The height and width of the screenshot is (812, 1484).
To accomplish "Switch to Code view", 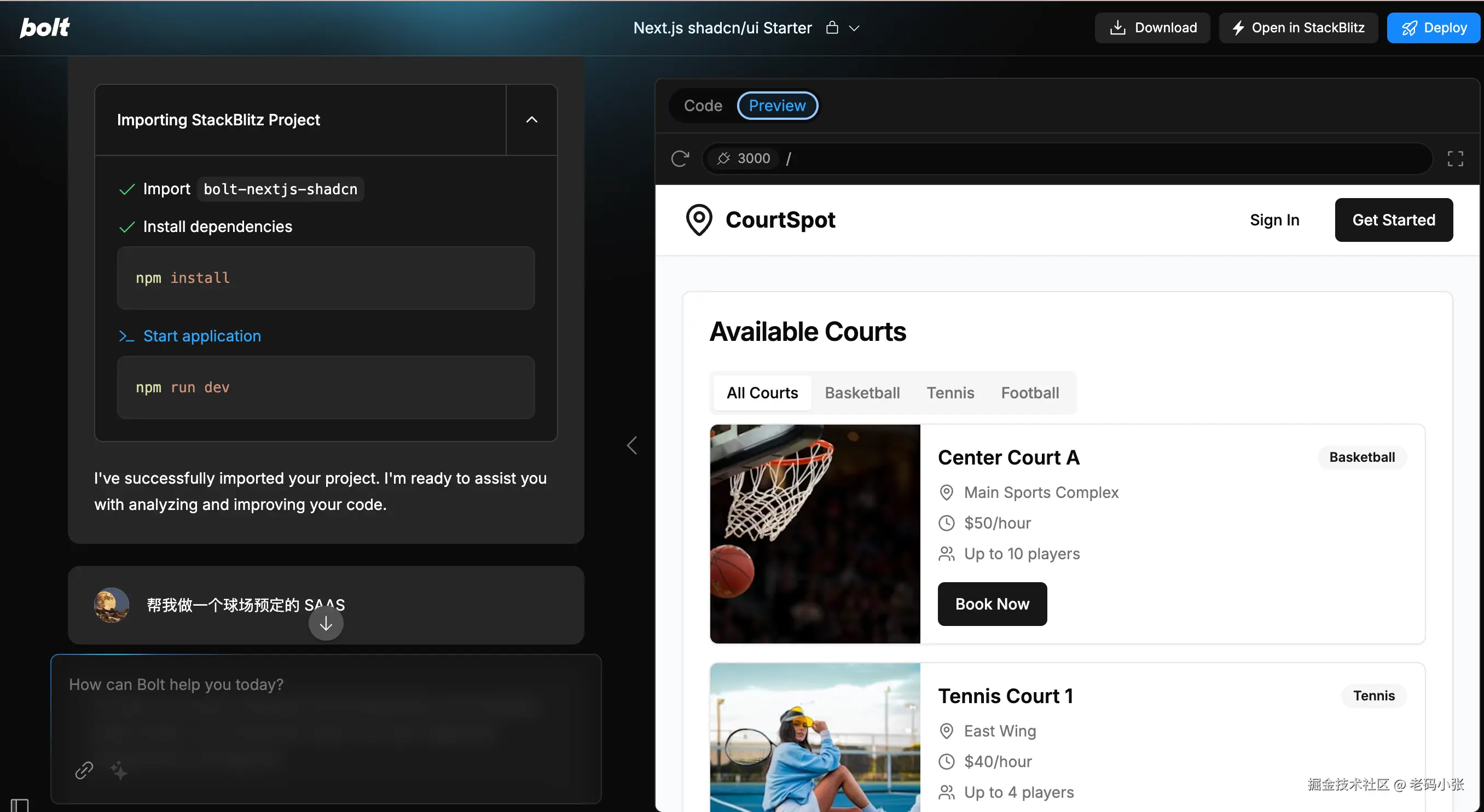I will [x=703, y=106].
